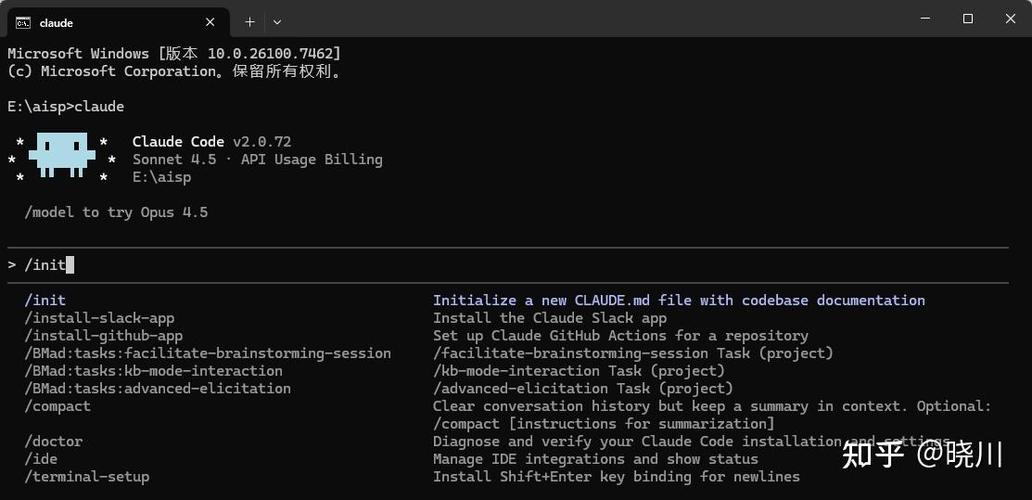Select the /init command suggestion
Screen dimensions: 1032x500
tap(45, 300)
